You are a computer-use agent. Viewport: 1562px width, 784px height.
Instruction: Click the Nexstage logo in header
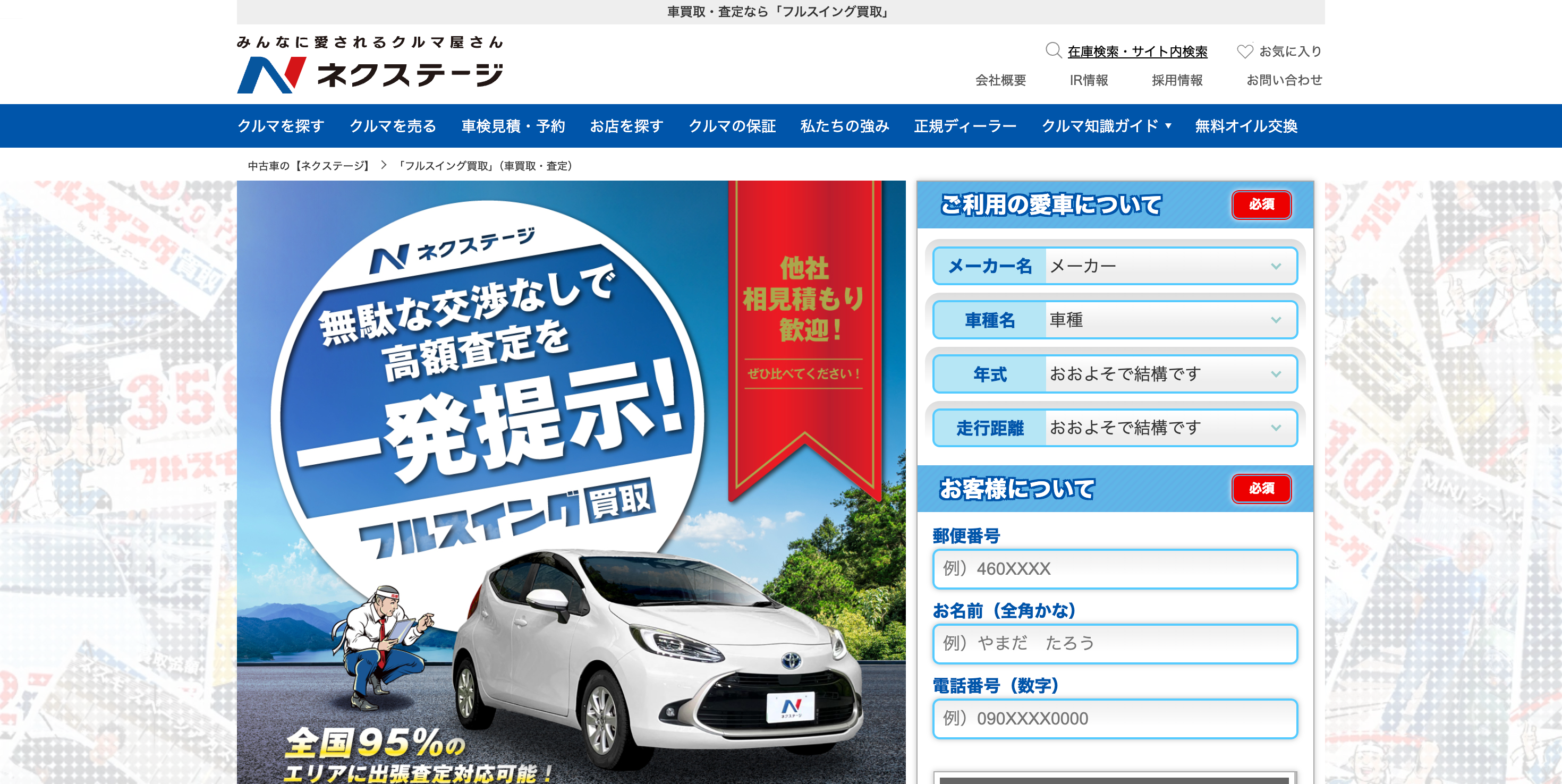(370, 75)
